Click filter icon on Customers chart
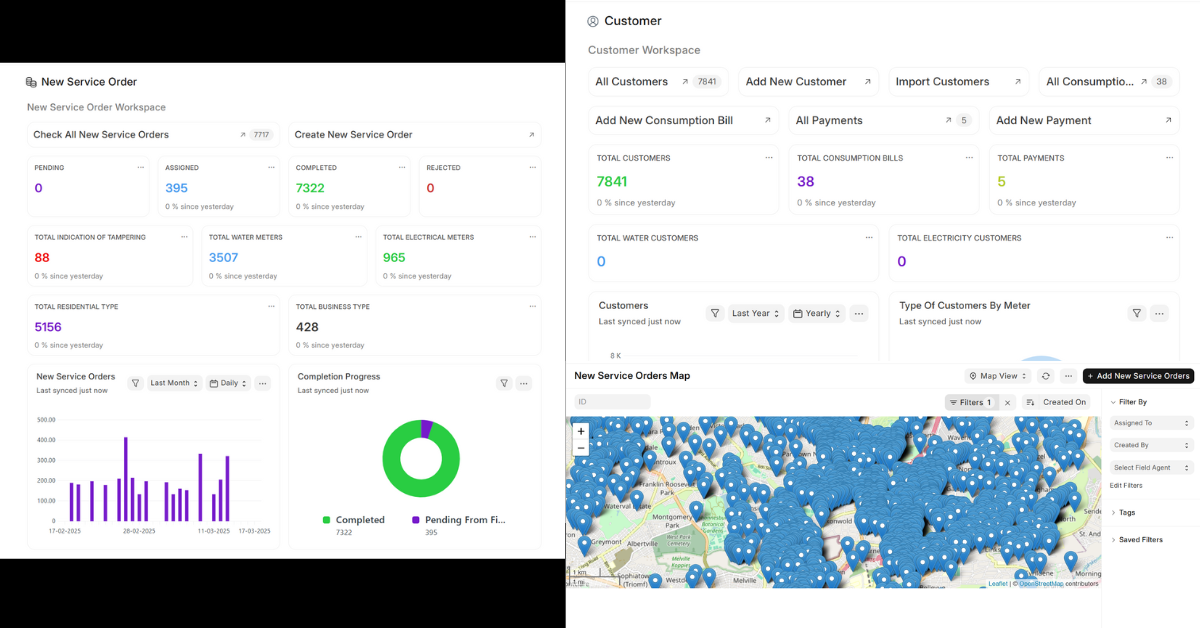This screenshot has height=628, width=1200. point(715,313)
